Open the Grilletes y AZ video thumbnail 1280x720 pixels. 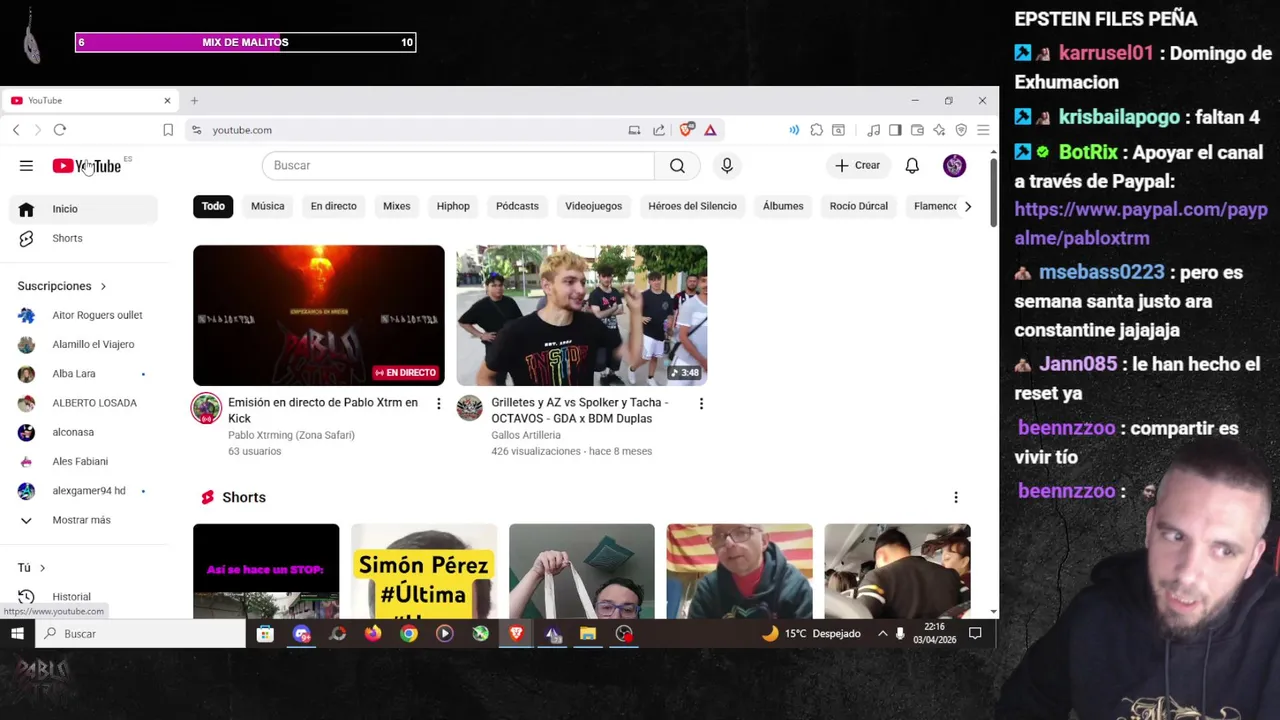pyautogui.click(x=581, y=315)
